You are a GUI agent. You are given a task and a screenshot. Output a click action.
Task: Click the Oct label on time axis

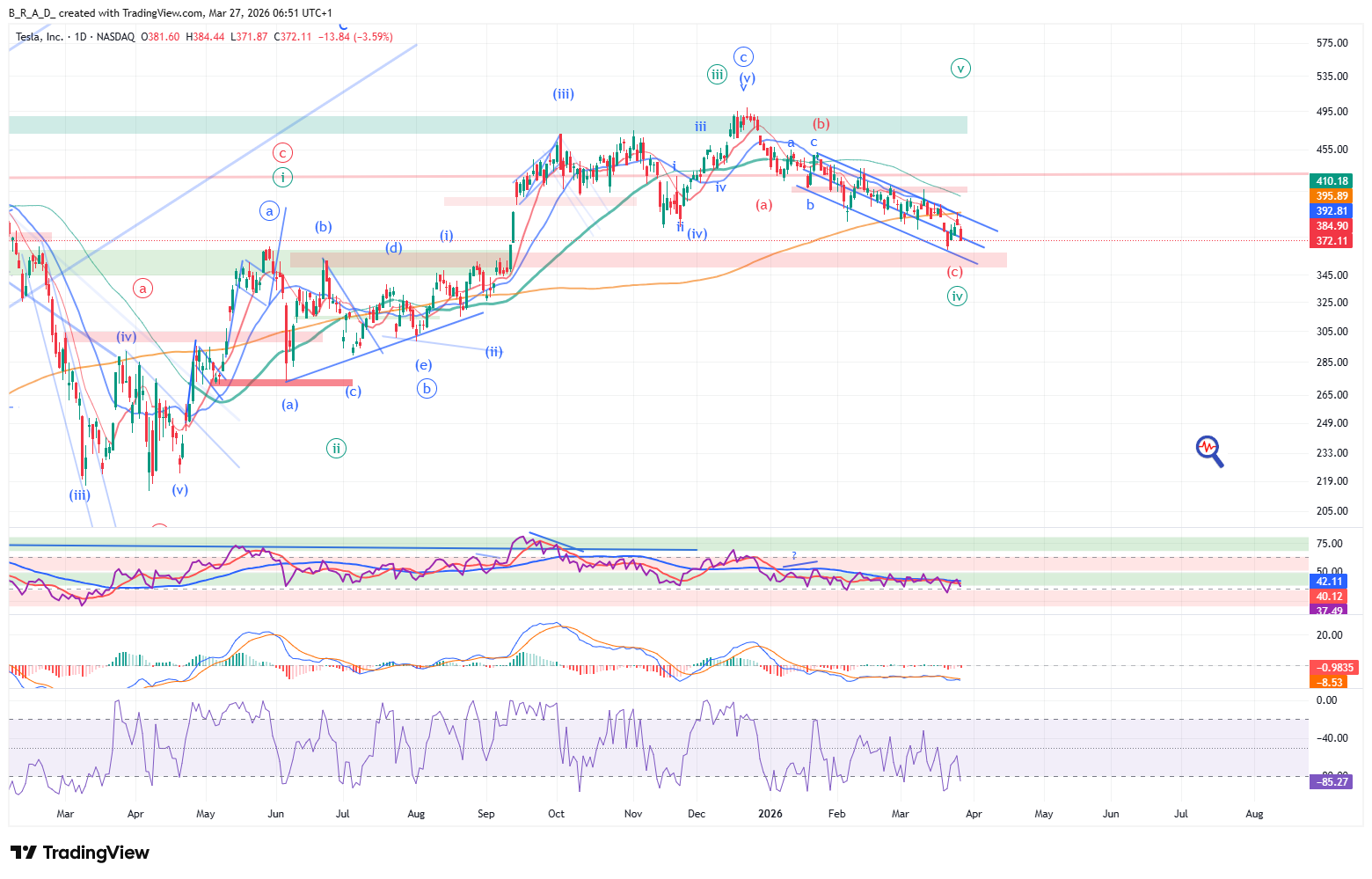pyautogui.click(x=556, y=814)
